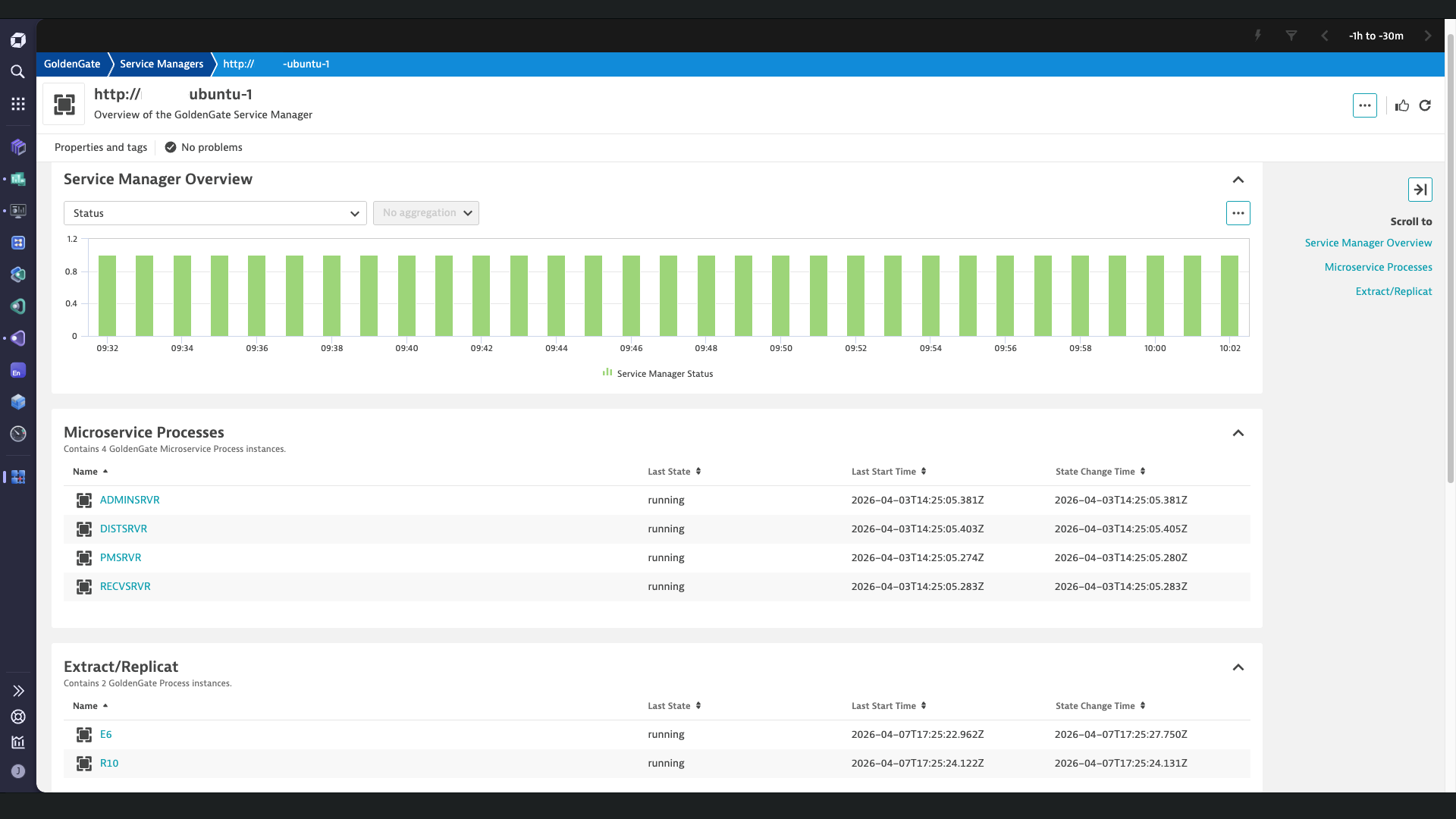This screenshot has height=819, width=1456.
Task: Shift timeframe forward with right arrow
Action: point(1428,36)
